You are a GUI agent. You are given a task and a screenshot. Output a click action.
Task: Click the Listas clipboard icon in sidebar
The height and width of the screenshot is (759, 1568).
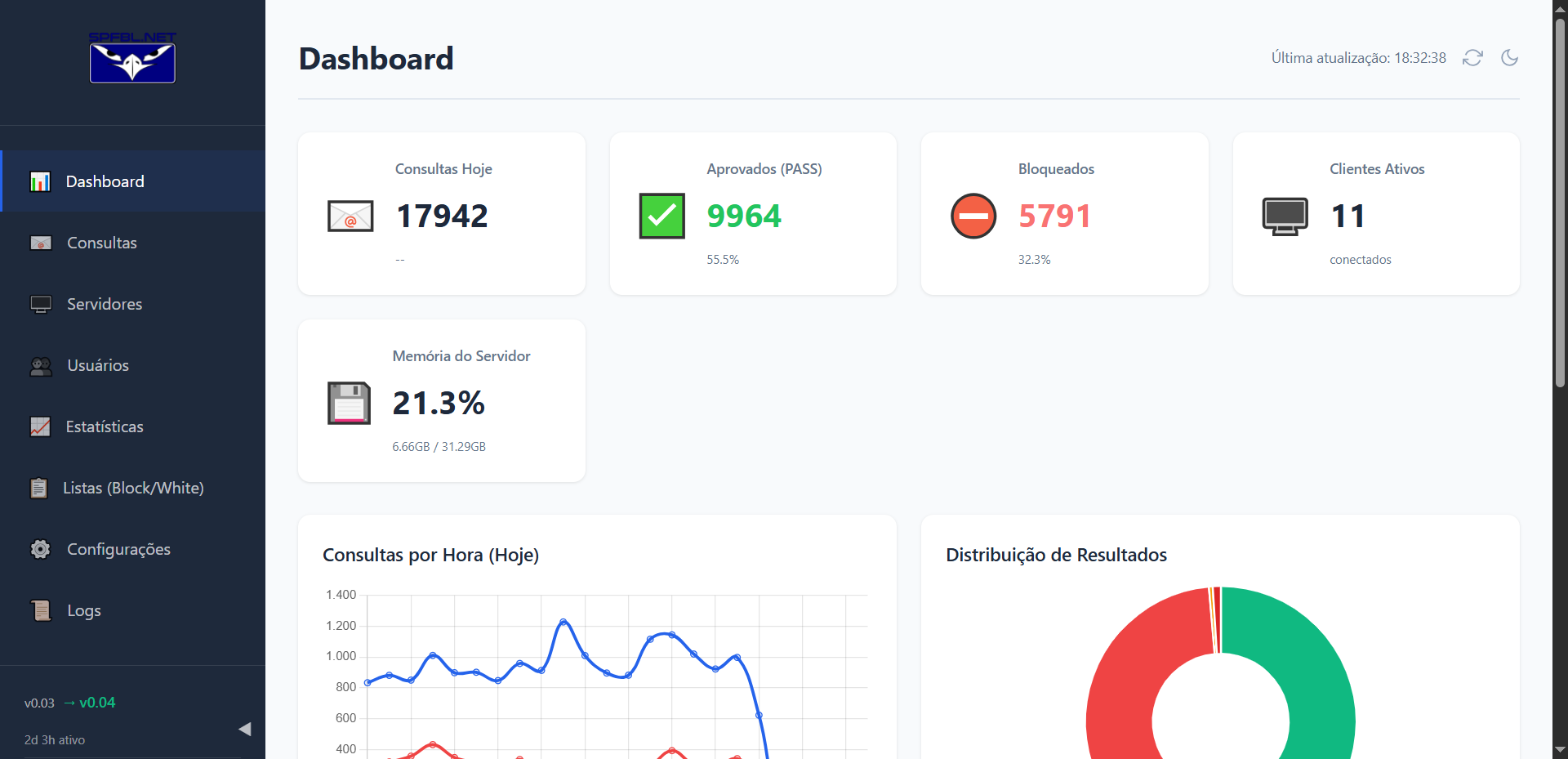tap(38, 488)
